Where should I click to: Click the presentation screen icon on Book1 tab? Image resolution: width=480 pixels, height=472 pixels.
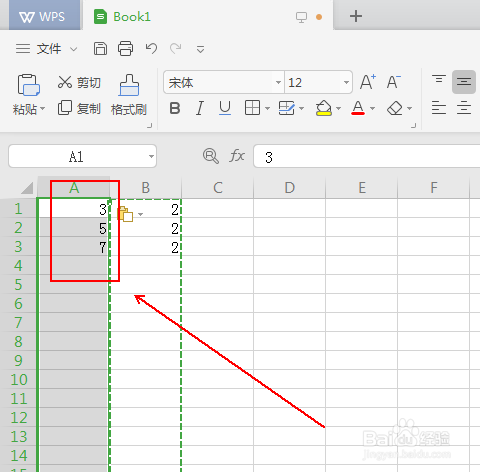coord(301,17)
